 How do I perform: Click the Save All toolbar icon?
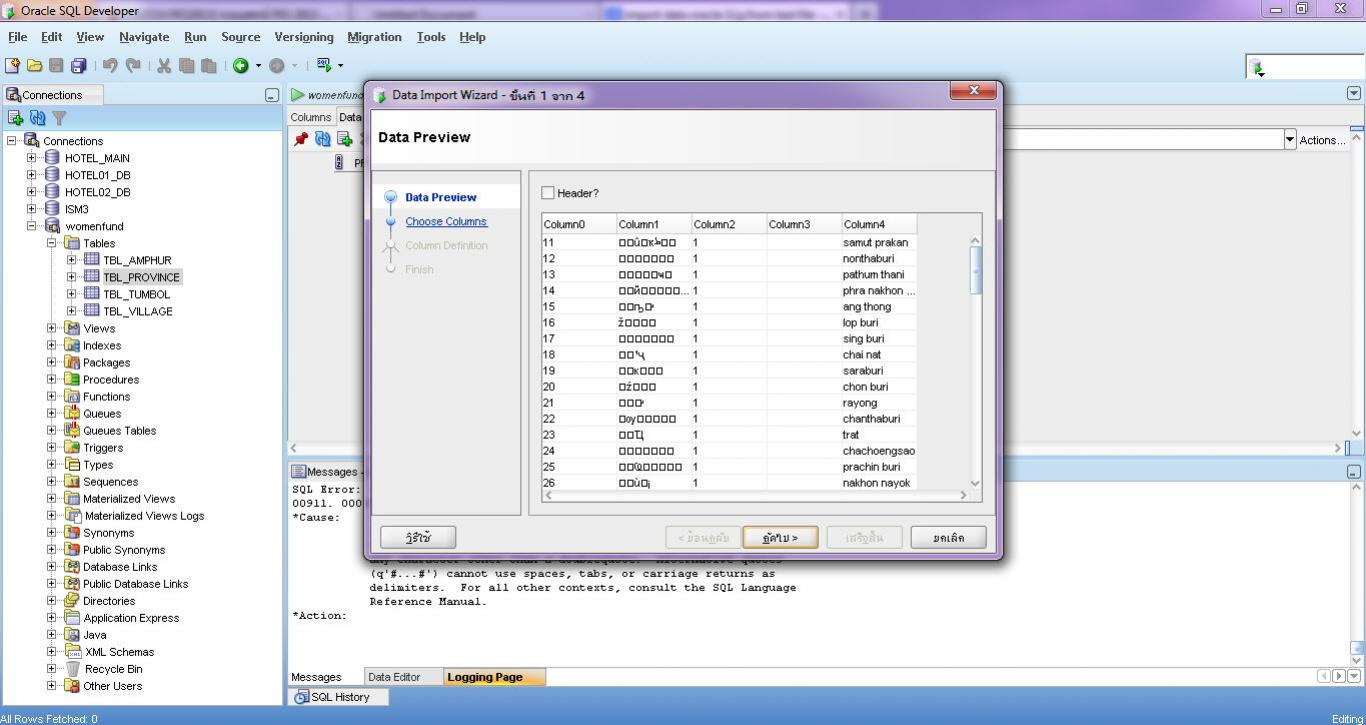click(78, 66)
